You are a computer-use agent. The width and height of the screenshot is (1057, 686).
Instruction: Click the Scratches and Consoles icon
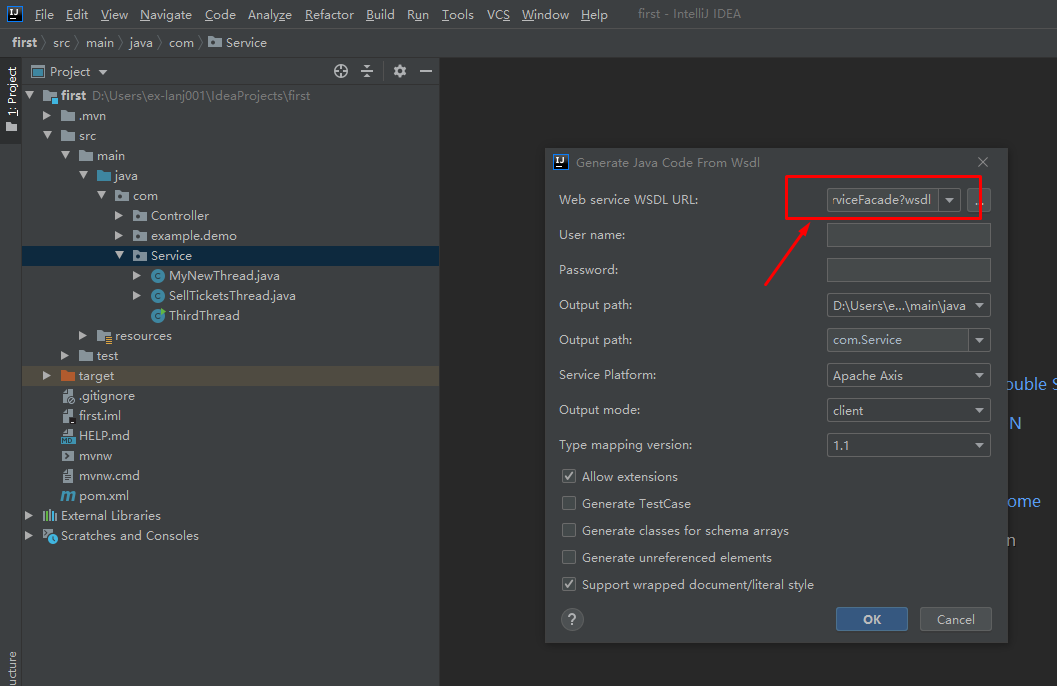coord(50,536)
